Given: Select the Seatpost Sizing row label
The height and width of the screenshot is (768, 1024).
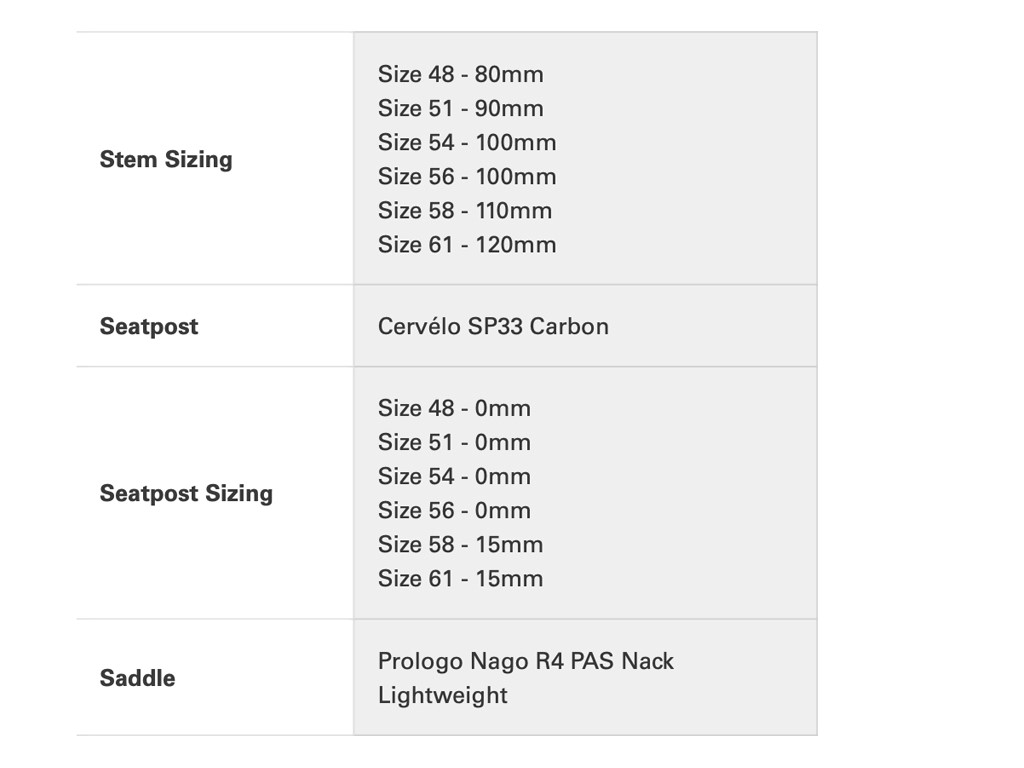Looking at the screenshot, I should (x=186, y=494).
